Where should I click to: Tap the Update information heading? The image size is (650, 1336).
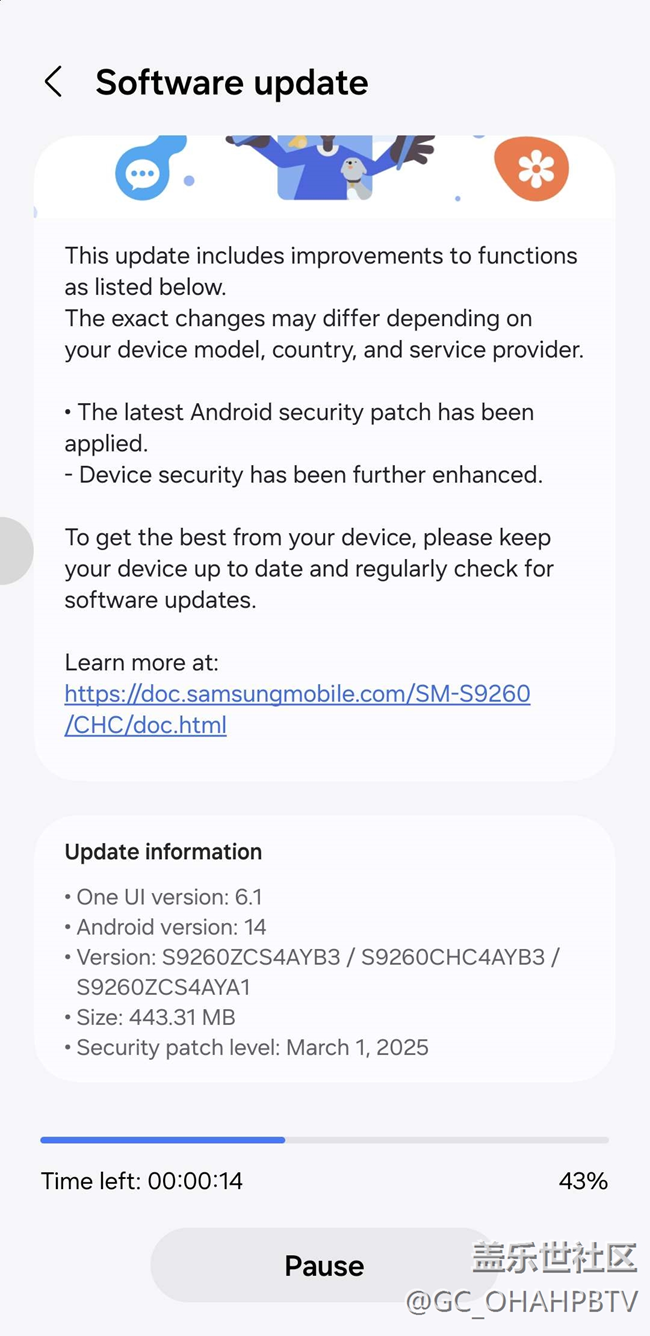pos(163,852)
